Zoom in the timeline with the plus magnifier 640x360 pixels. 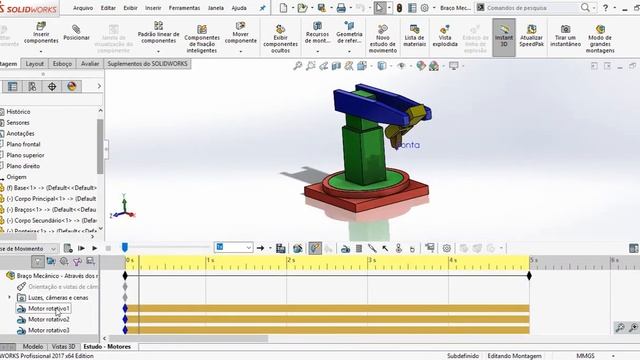tap(633, 328)
